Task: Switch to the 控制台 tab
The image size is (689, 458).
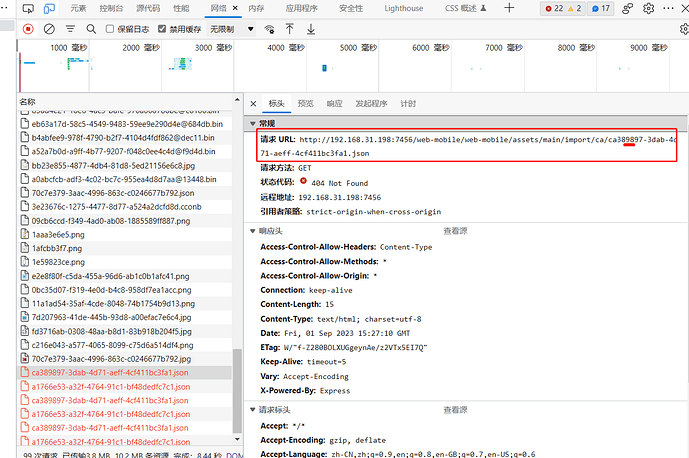Action: [x=111, y=8]
